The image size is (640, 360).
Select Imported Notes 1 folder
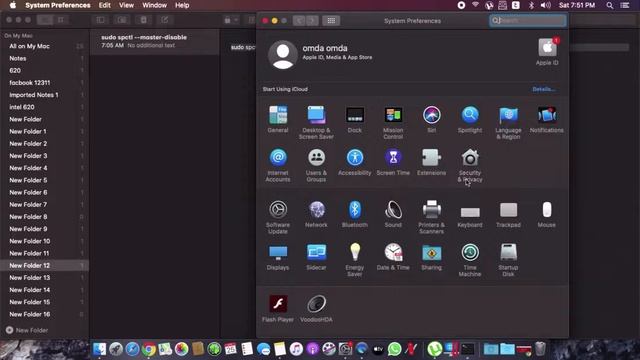coord(45,95)
